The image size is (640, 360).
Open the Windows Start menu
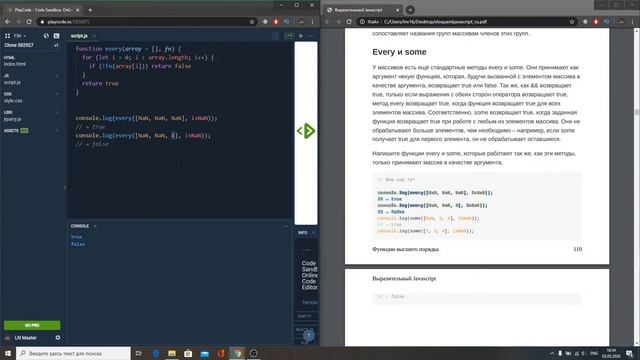[8, 353]
